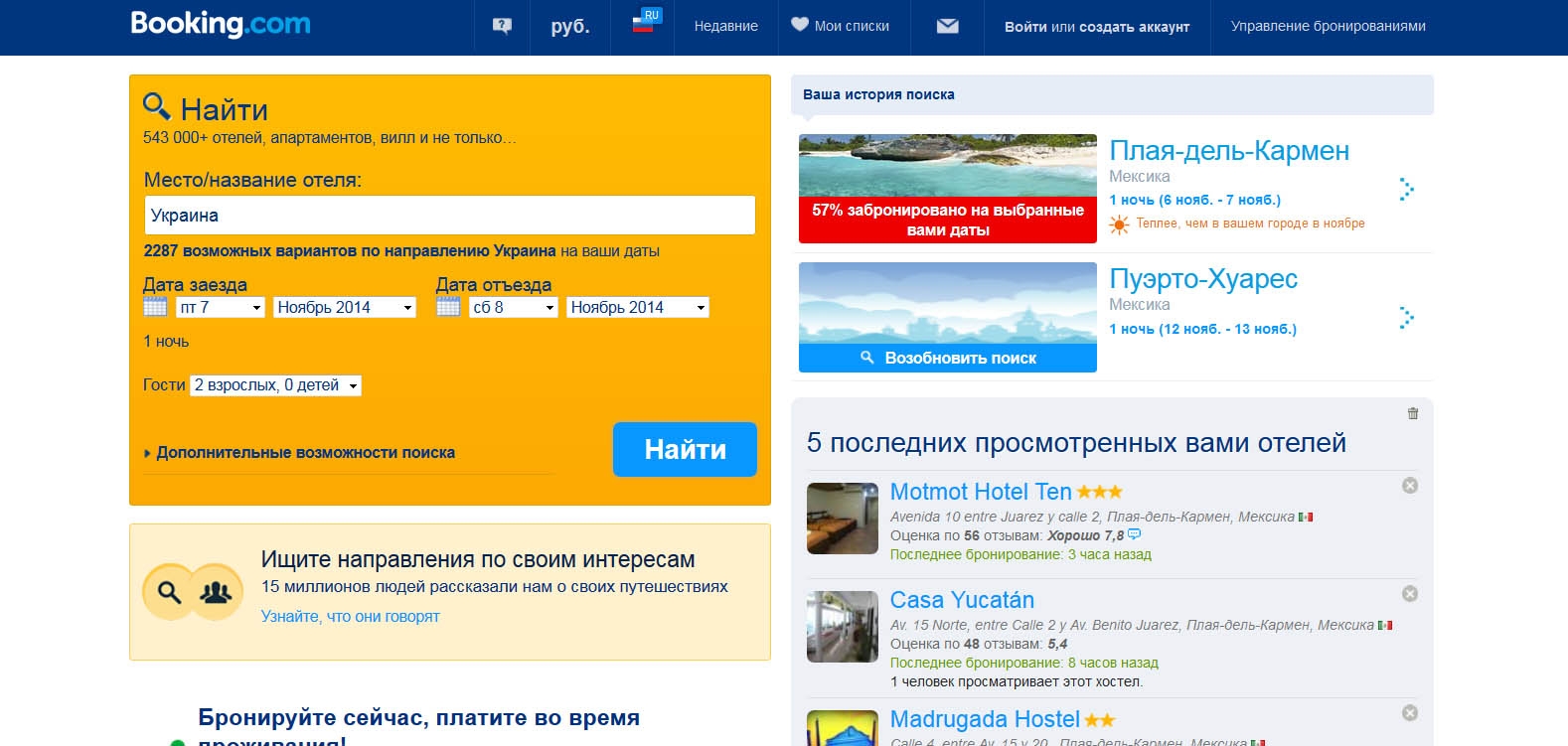Click the Пуэрто-Хуарес sky thumbnail

tap(948, 303)
